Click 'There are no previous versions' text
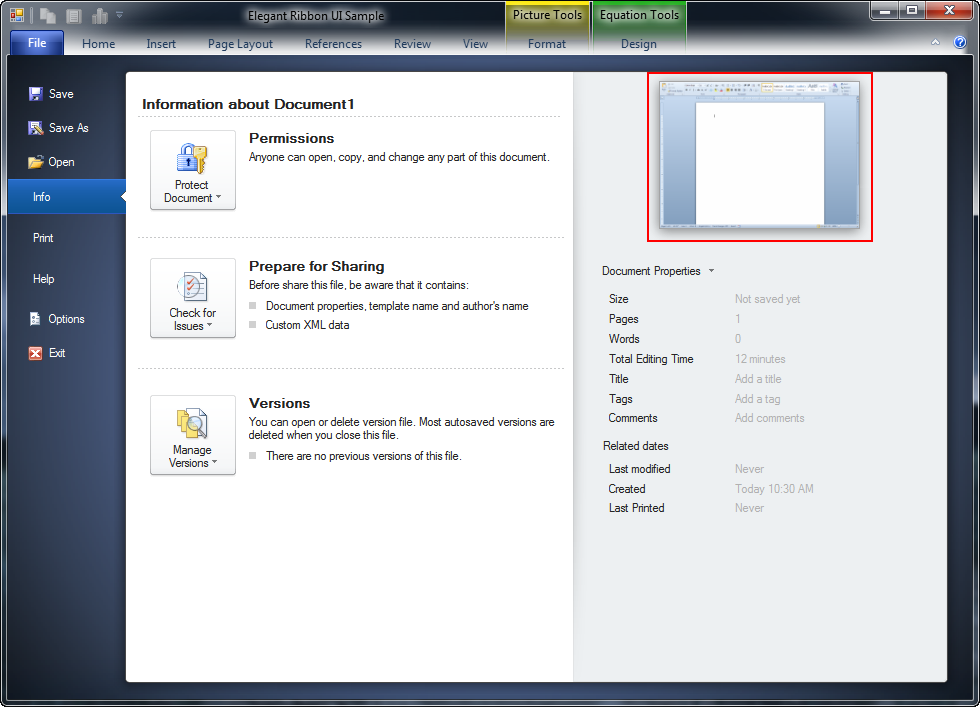 [x=363, y=456]
